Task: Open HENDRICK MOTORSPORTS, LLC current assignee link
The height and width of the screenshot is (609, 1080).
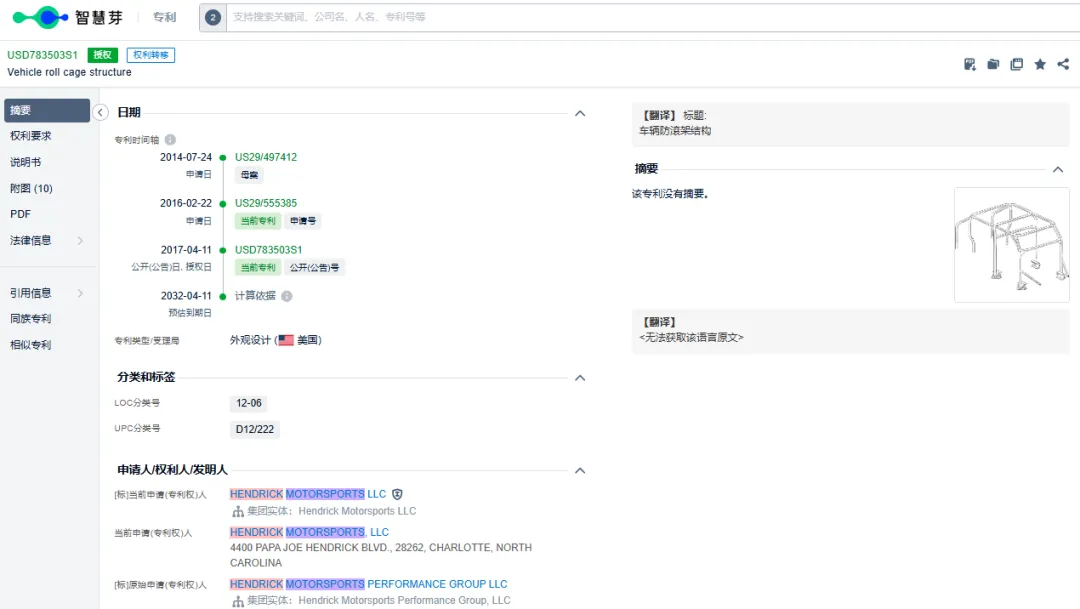Action: tap(309, 533)
